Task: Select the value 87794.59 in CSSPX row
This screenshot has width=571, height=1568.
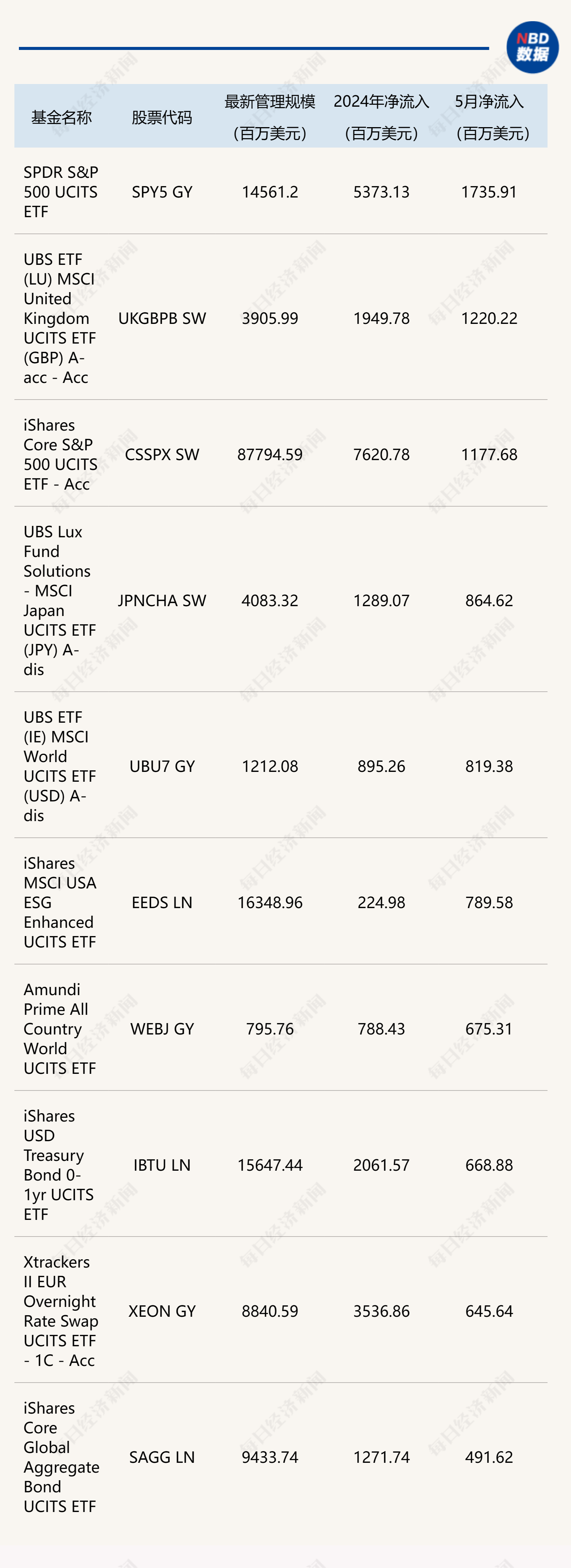Action: (270, 455)
